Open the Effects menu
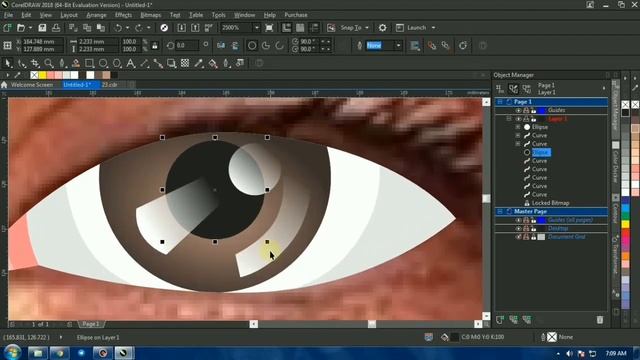This screenshot has width=640, height=360. pyautogui.click(x=123, y=15)
